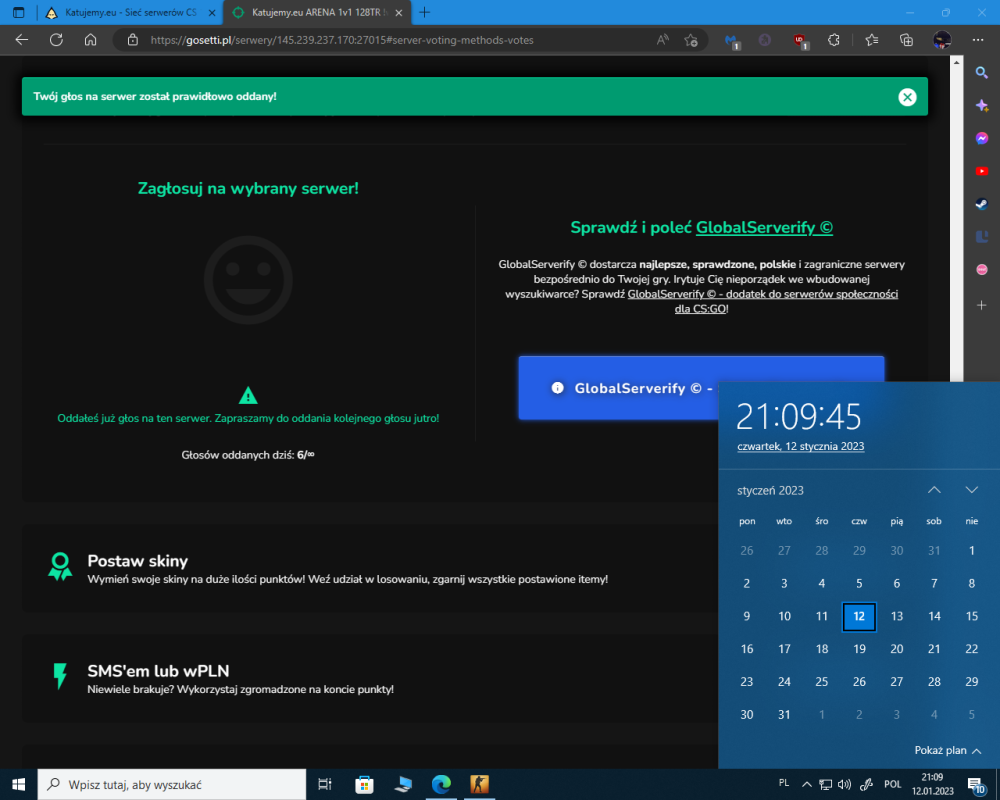Dismiss the green vote success notification
The width and height of the screenshot is (1000, 800).
(907, 97)
